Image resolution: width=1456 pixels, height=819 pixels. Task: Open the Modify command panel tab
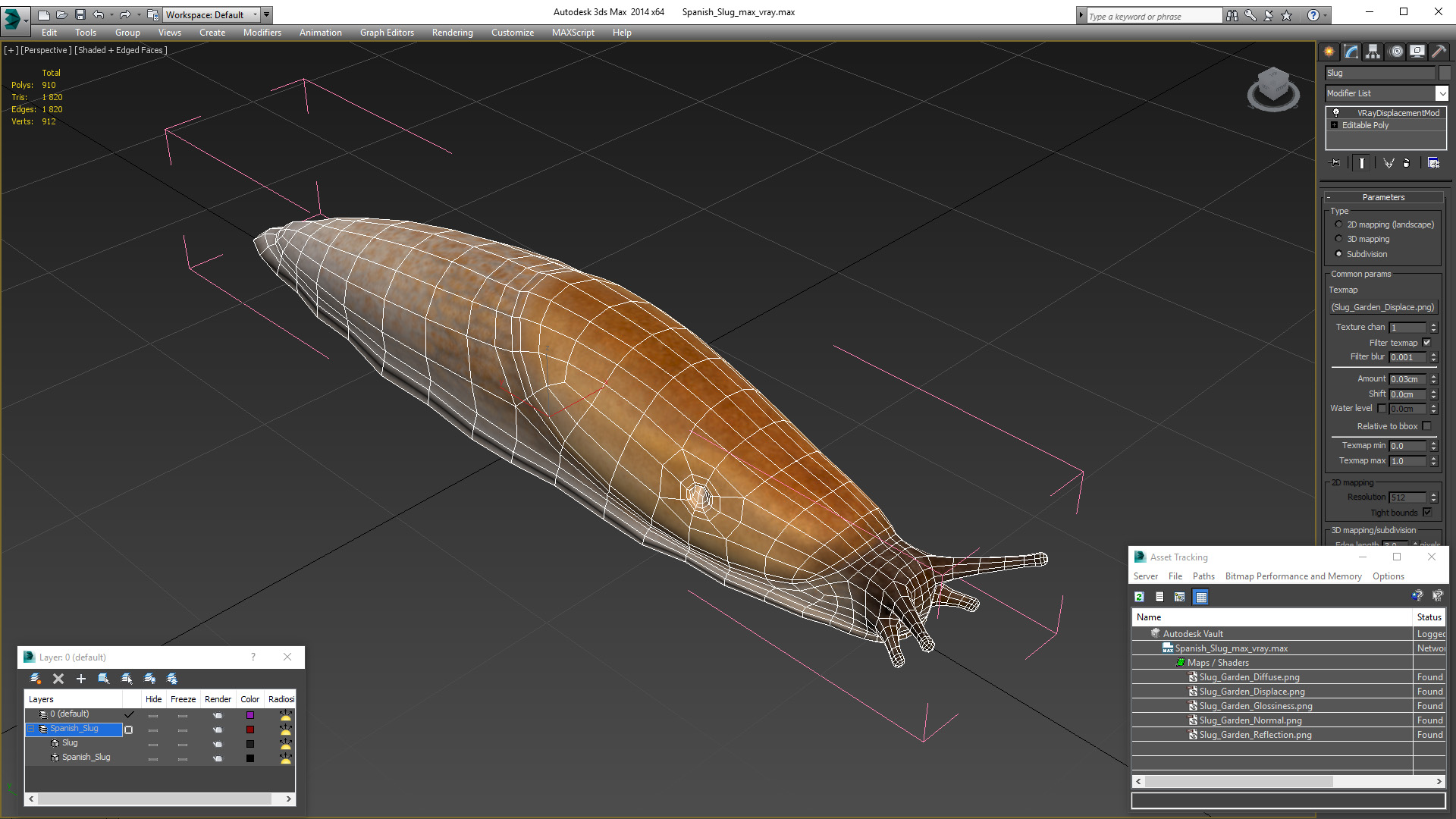point(1351,52)
